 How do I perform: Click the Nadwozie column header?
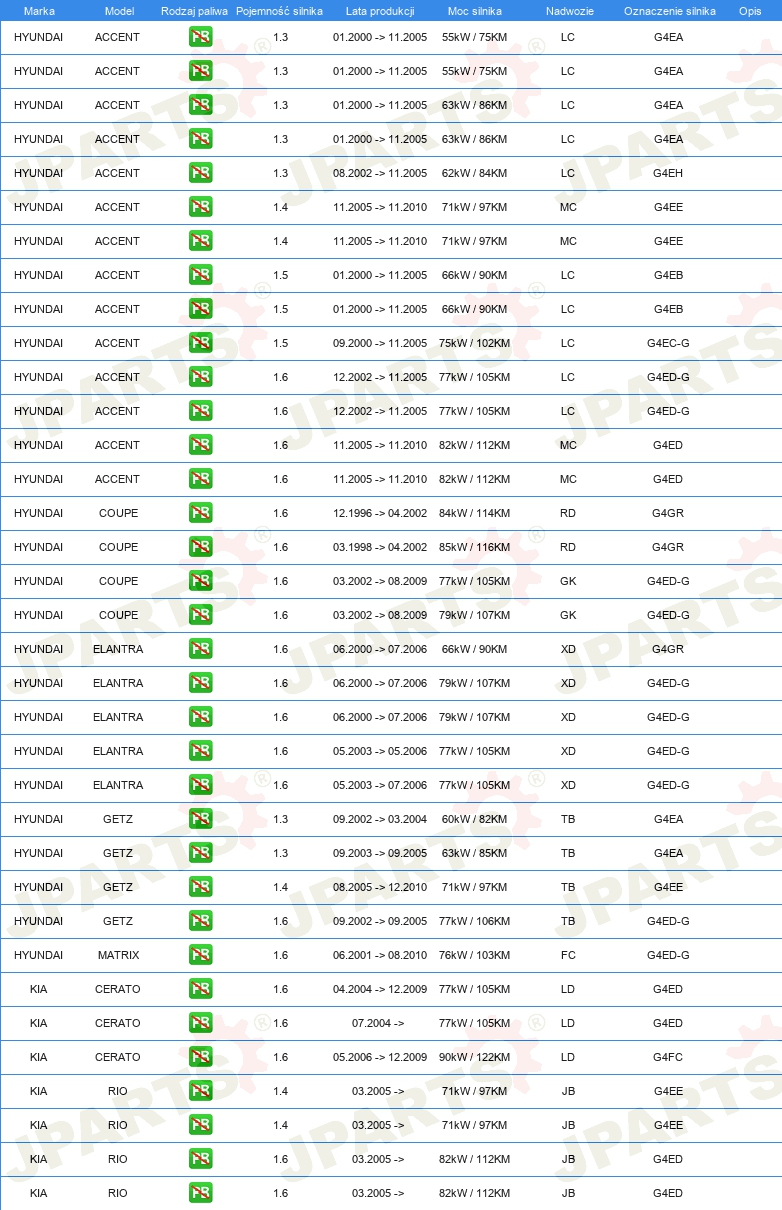tap(569, 11)
